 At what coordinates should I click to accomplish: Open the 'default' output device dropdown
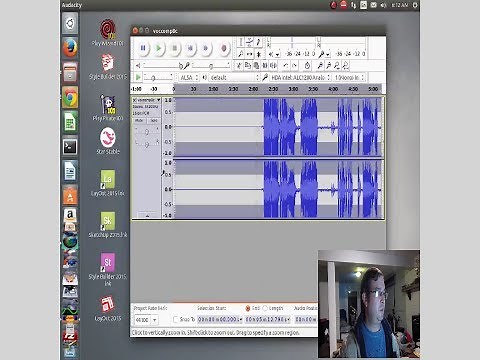(x=234, y=78)
